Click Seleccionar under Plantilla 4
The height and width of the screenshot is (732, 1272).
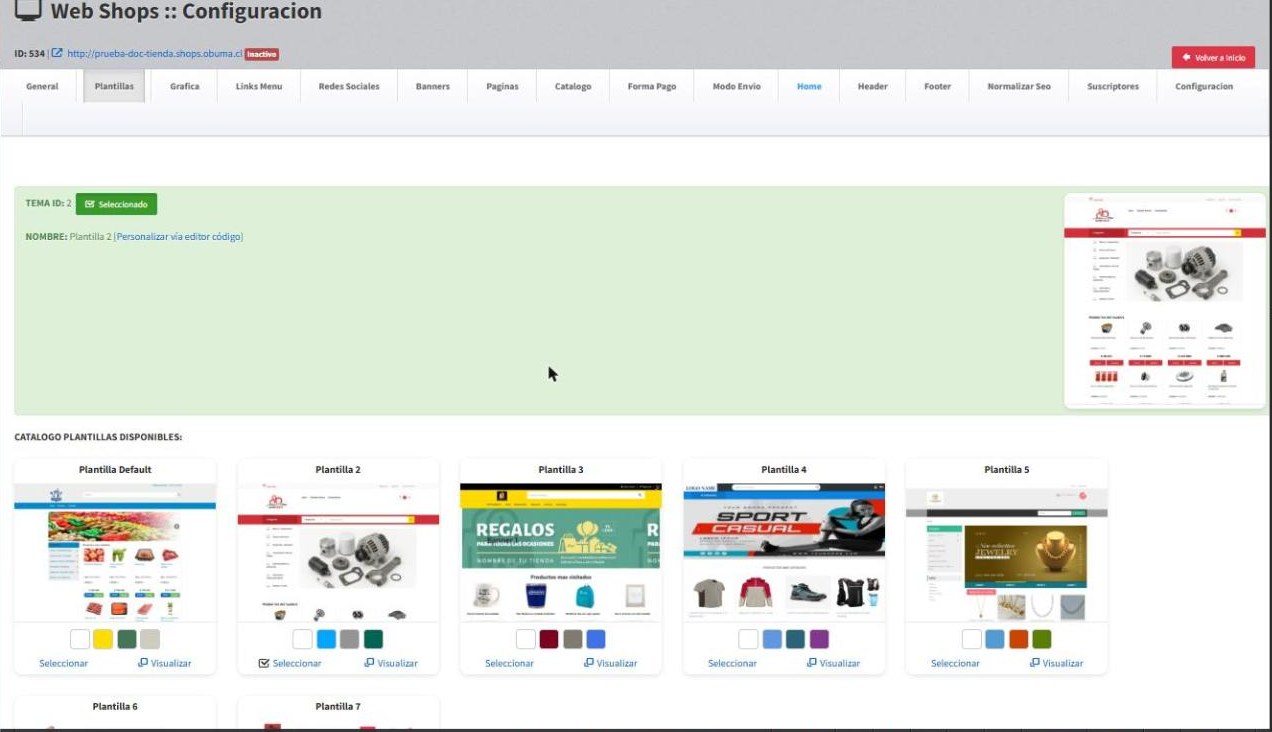[732, 663]
